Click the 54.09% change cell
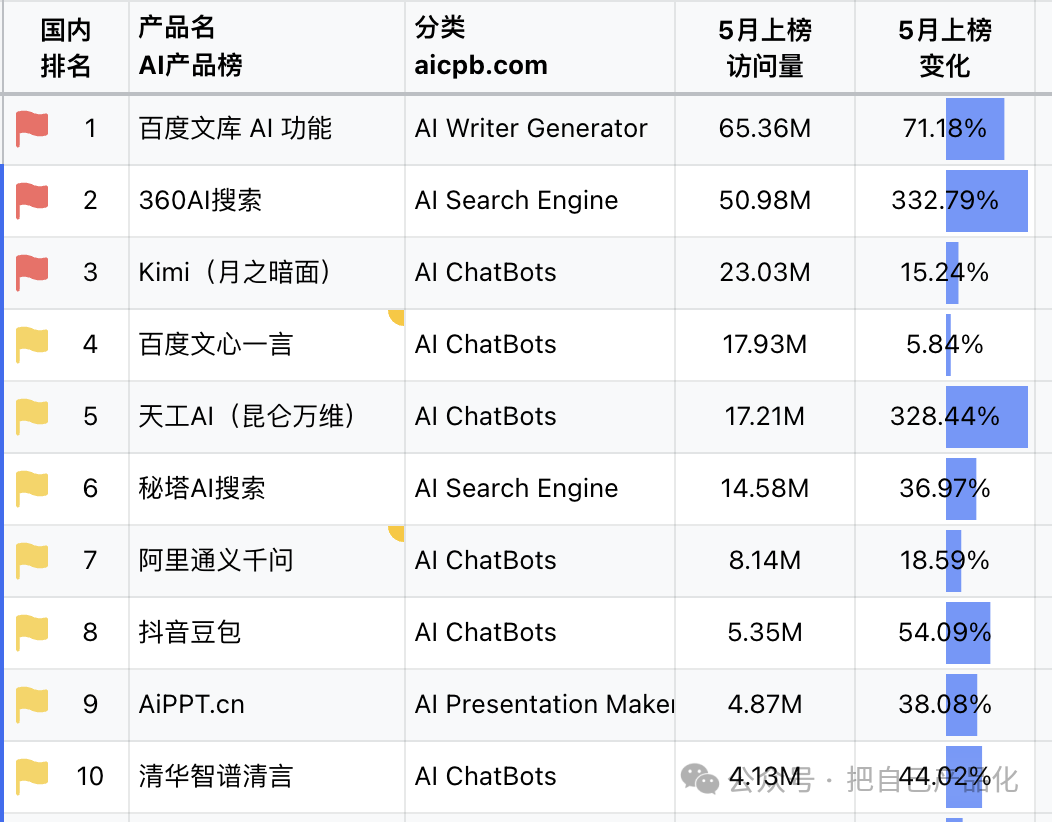 [945, 633]
